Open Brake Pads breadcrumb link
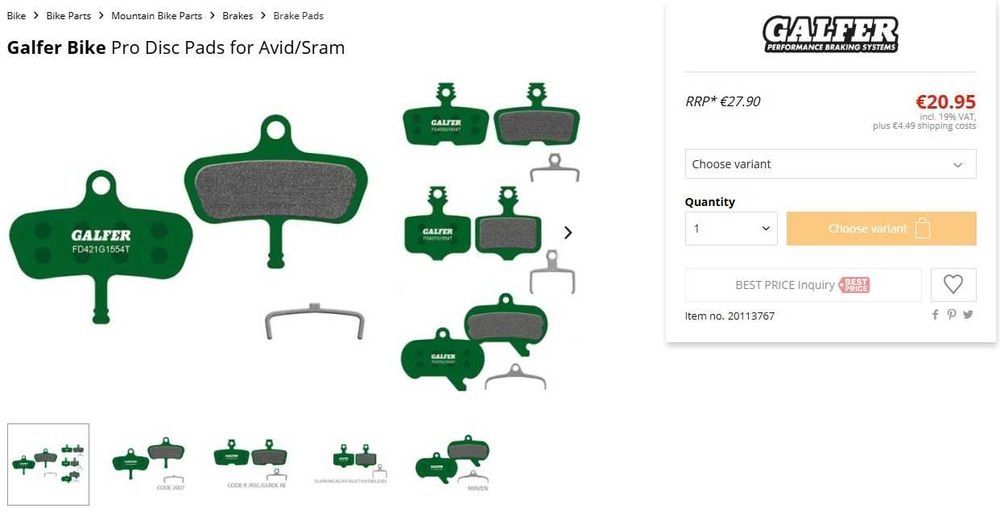Screen dimensions: 1000x520 click(x=298, y=16)
